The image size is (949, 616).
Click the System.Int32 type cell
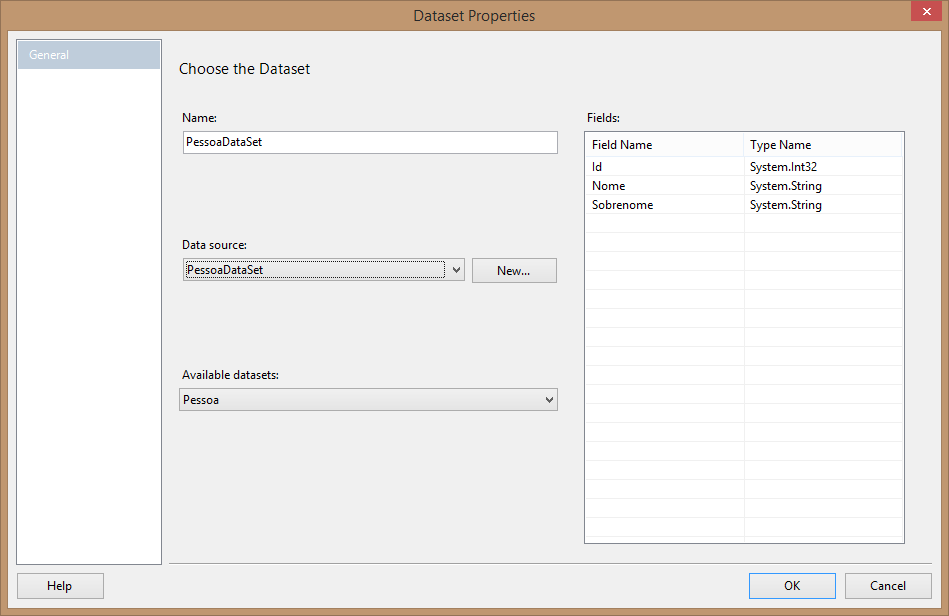coord(822,167)
